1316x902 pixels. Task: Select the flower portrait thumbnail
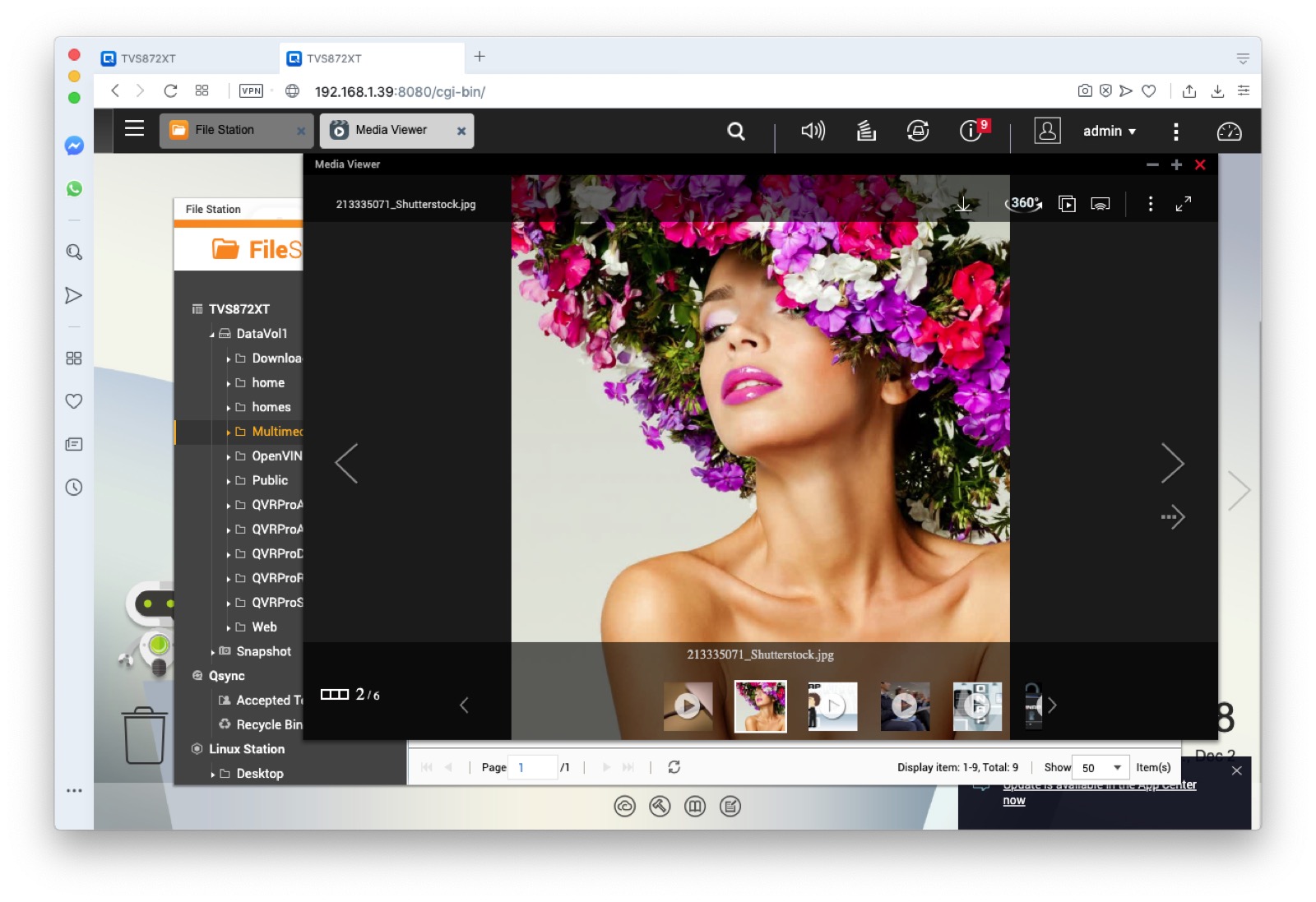tap(760, 705)
